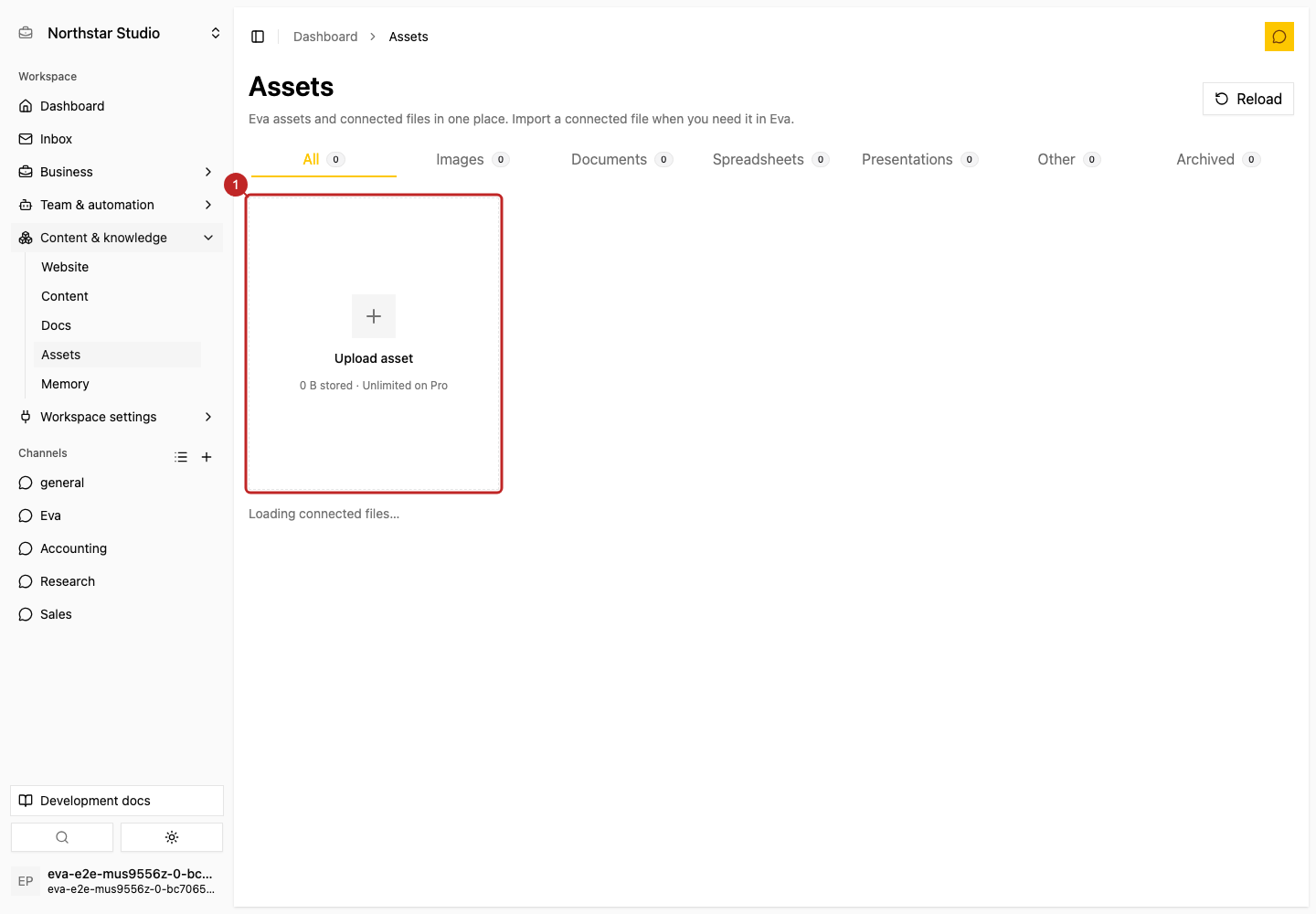Switch to the Spreadsheets tab
The width and height of the screenshot is (1316, 914).
770,159
